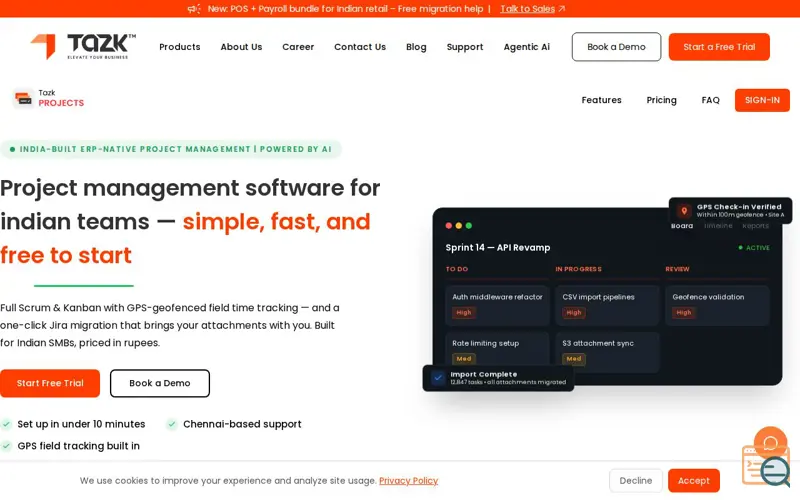
Task: Jump to Pricing section
Action: pos(661,100)
